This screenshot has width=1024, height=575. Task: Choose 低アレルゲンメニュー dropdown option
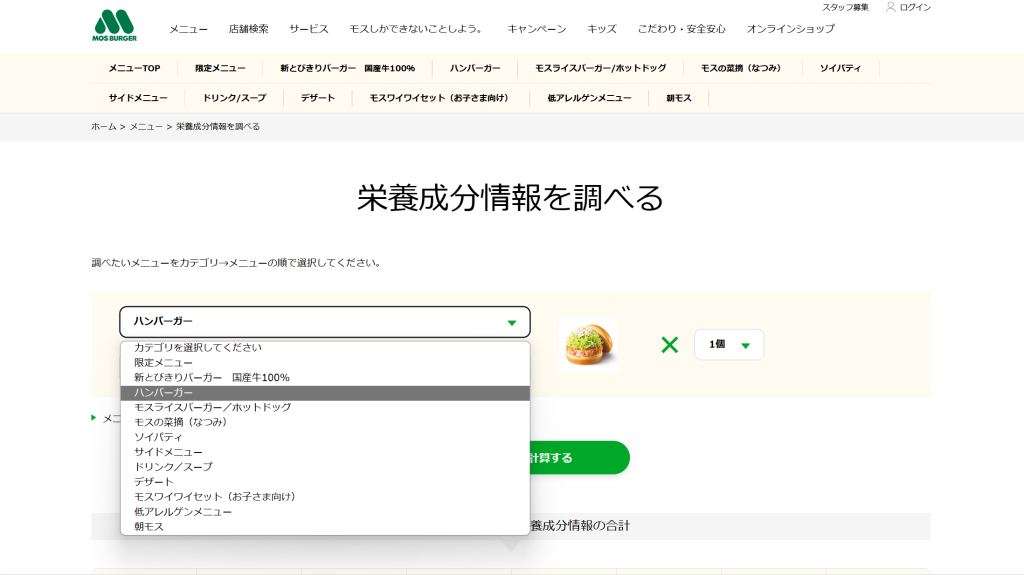[x=183, y=511]
